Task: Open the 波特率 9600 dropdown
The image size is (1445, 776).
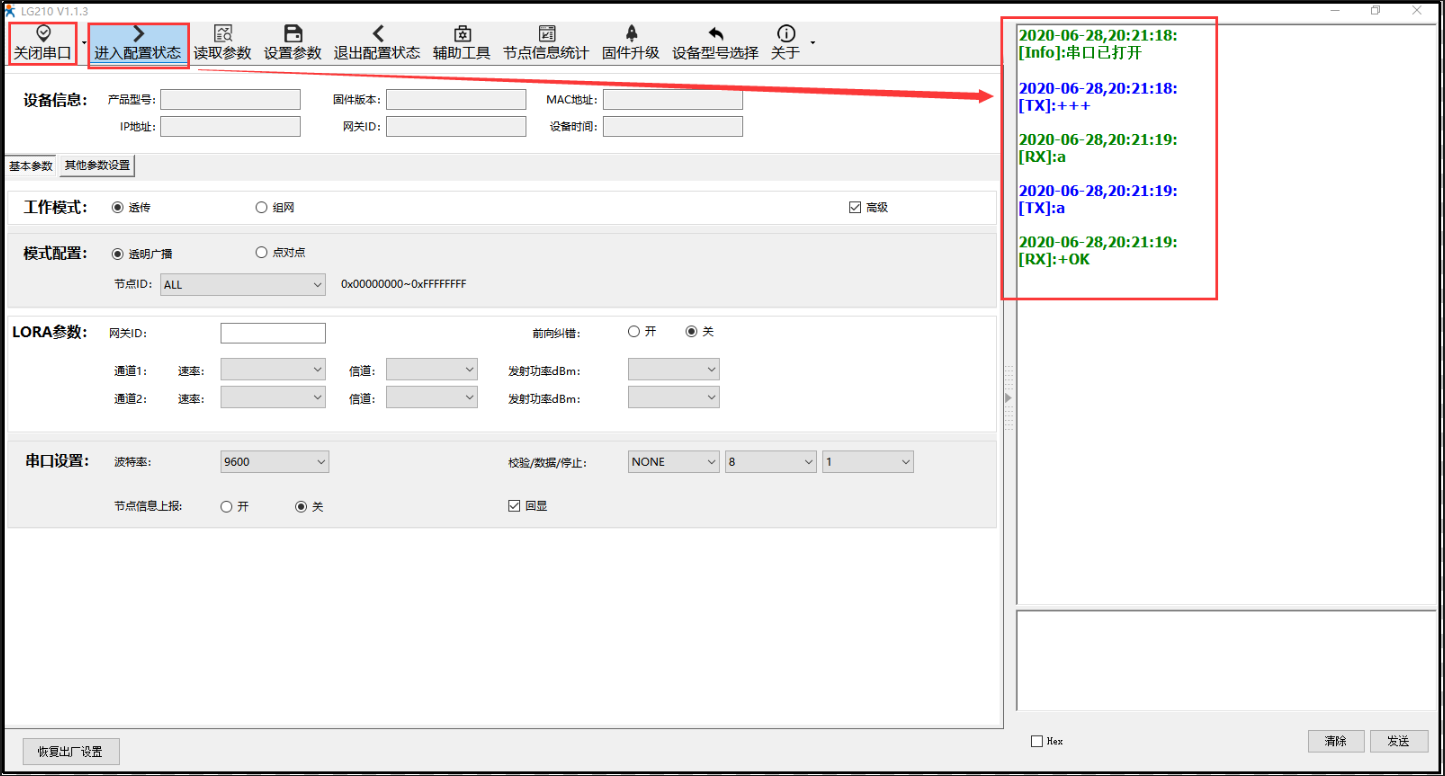Action: coord(274,462)
